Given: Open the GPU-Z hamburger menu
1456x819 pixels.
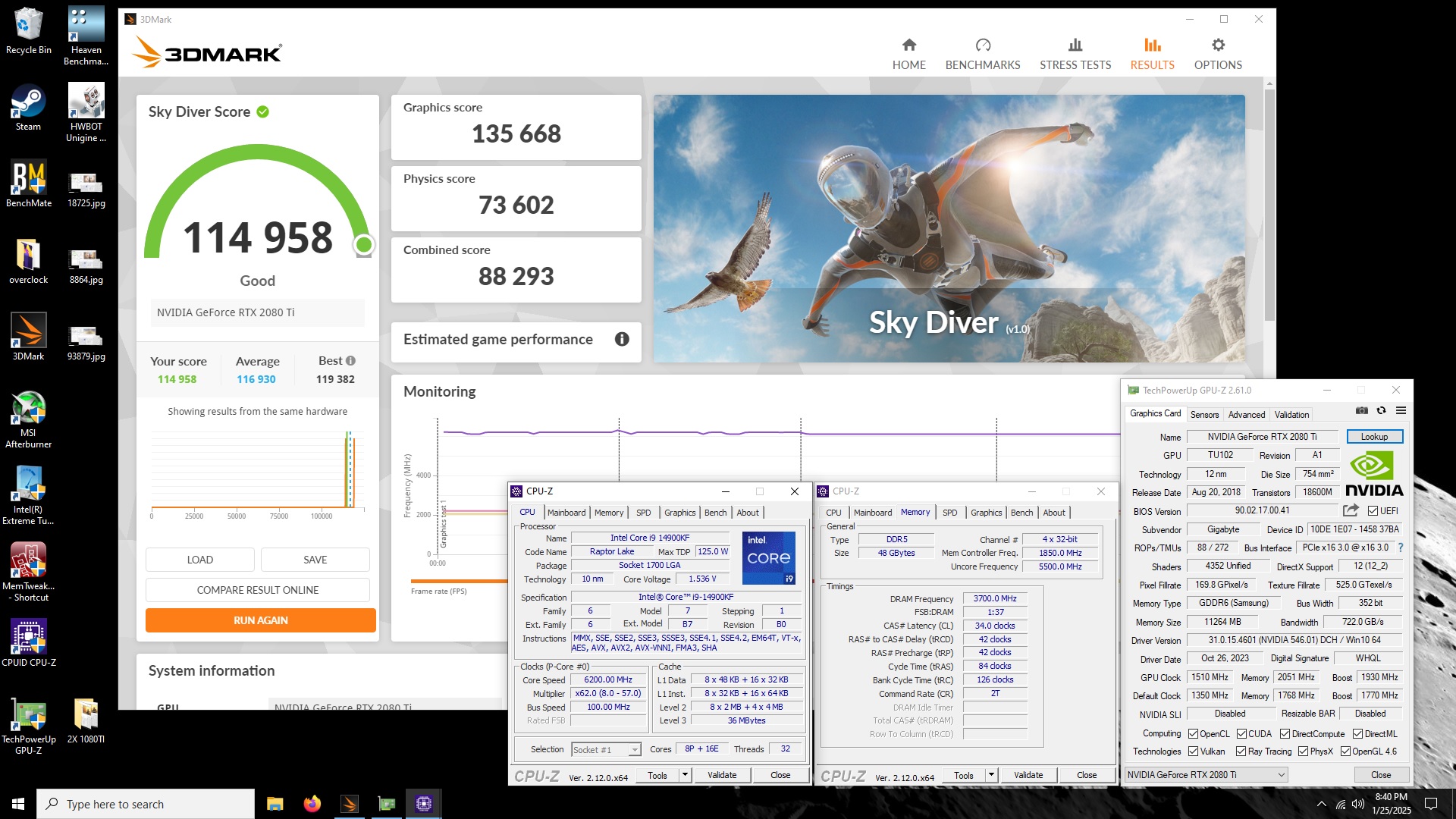Looking at the screenshot, I should click(1401, 410).
